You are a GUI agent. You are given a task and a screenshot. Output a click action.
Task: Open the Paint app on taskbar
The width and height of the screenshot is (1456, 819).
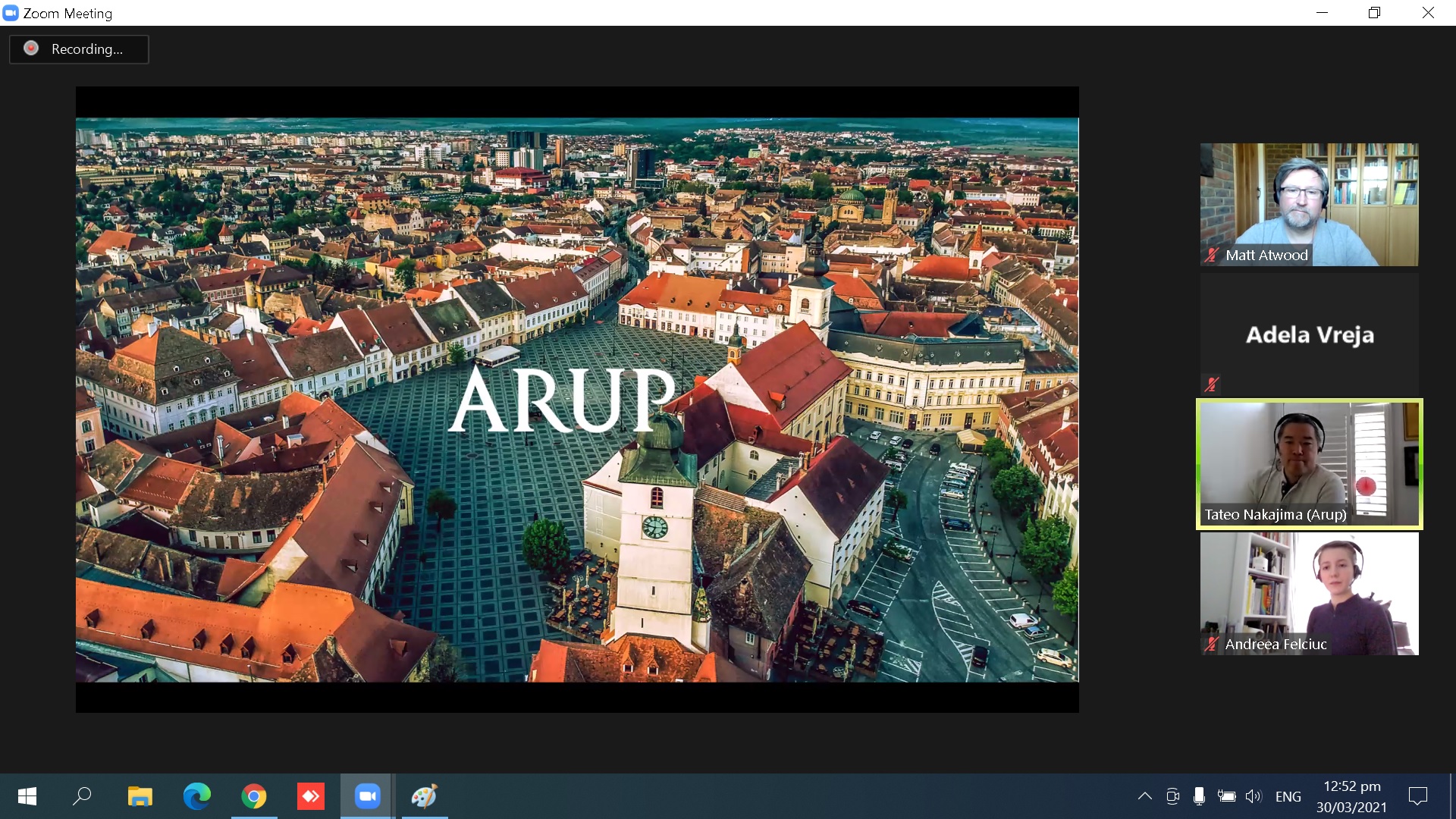point(425,796)
